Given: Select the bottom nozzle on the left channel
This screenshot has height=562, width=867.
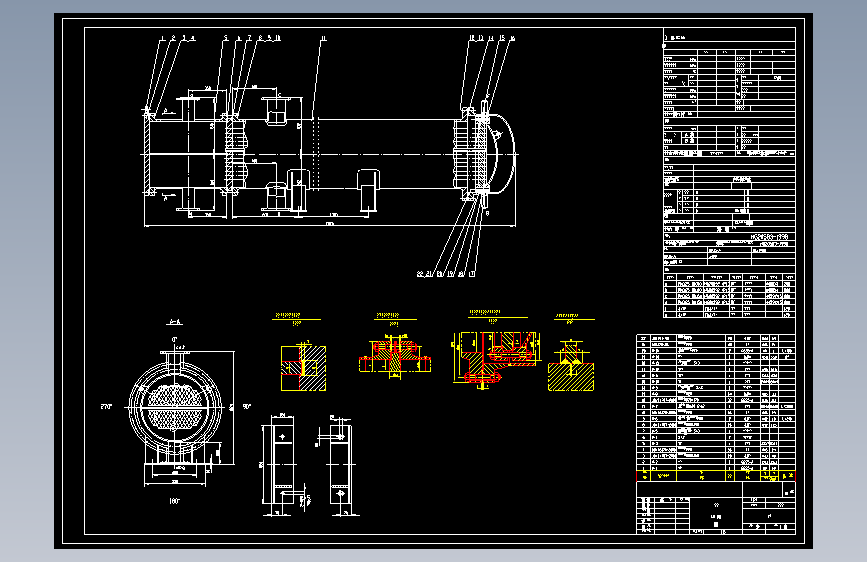Looking at the screenshot, I should coord(189,199).
